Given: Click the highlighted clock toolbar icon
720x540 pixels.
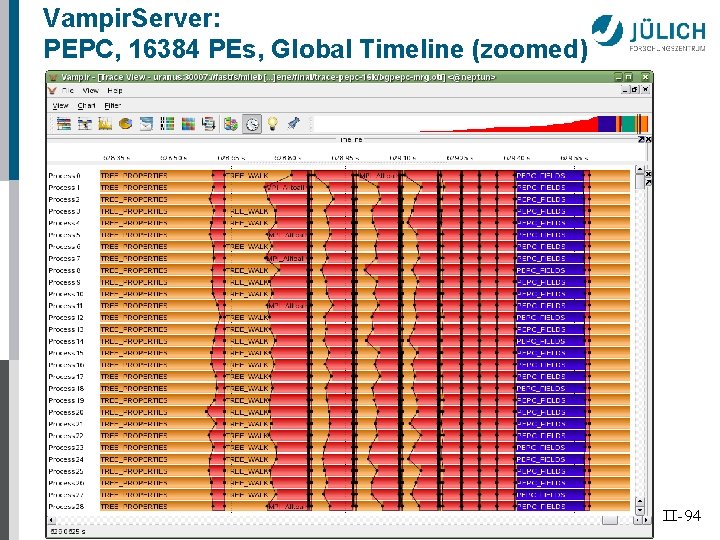Looking at the screenshot, I should tap(252, 124).
